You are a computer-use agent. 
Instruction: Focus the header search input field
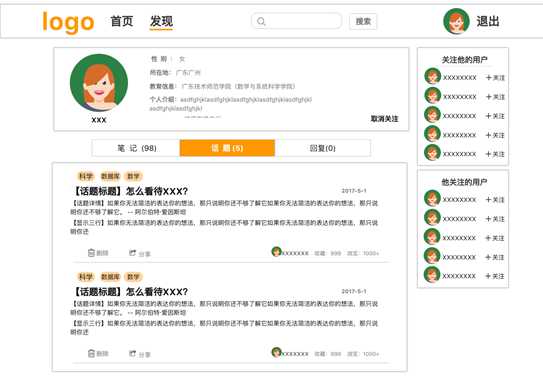tap(296, 21)
